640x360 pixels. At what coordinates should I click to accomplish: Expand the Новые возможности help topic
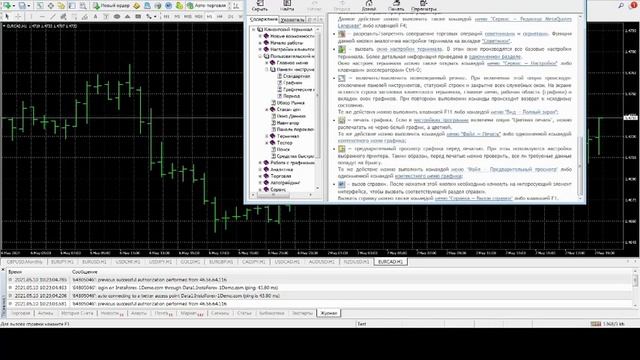tap(260, 36)
